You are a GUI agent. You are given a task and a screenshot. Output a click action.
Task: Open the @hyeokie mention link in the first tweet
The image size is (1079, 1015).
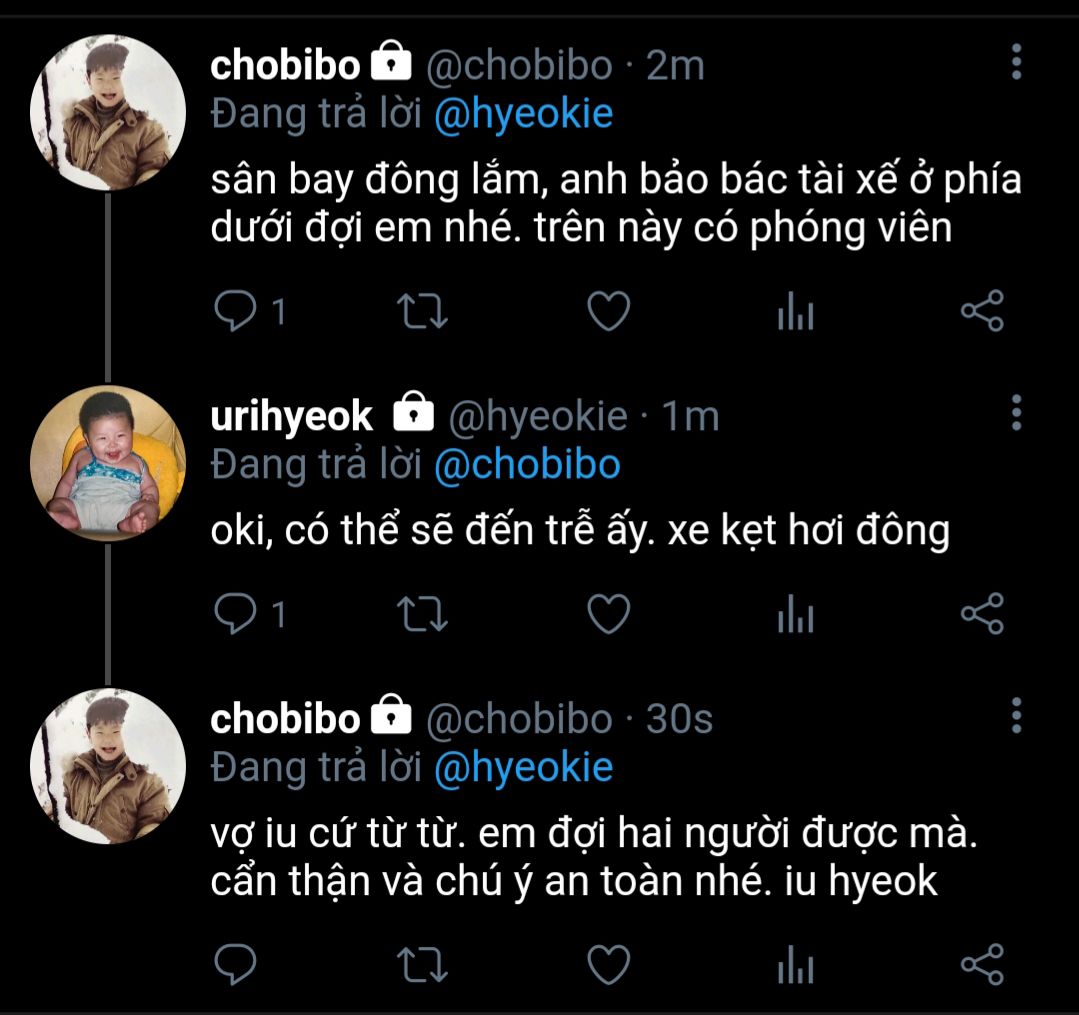(523, 115)
